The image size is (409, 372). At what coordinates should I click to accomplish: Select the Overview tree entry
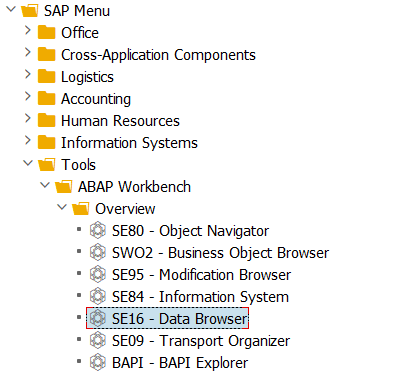coord(125,209)
